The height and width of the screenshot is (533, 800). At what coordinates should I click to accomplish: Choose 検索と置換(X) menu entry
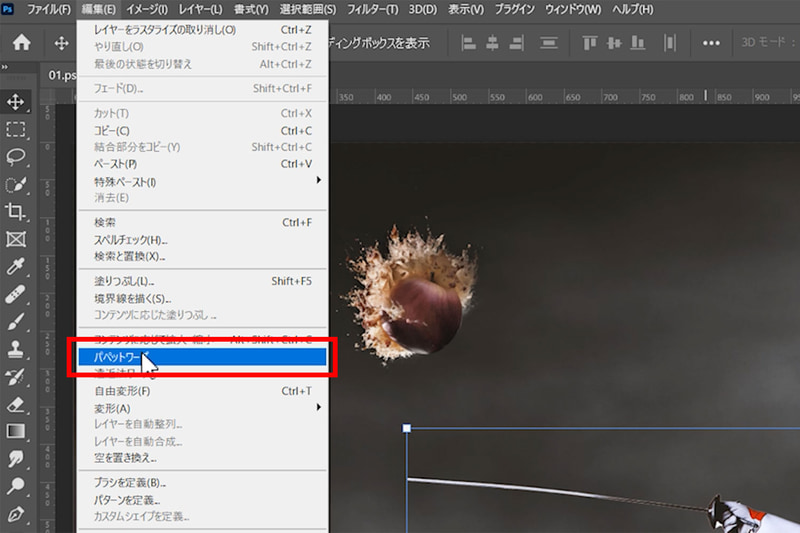click(x=202, y=256)
